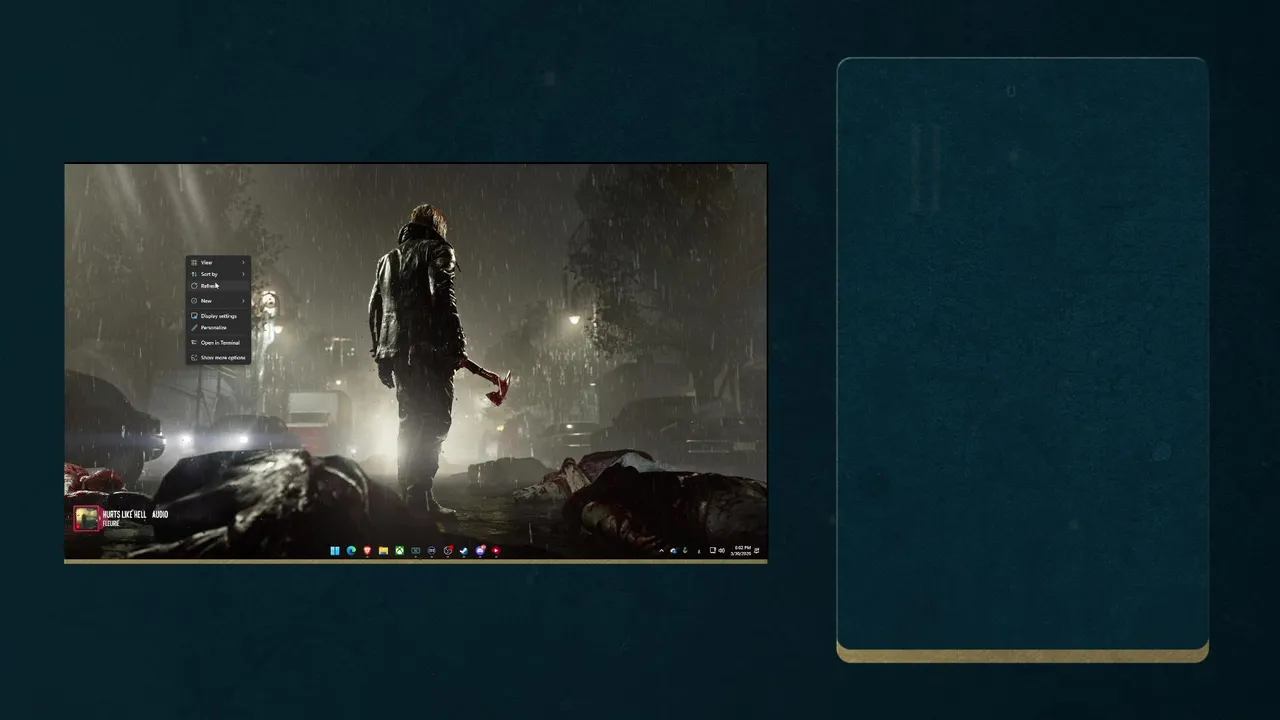Open the Sort by submenu

[218, 274]
